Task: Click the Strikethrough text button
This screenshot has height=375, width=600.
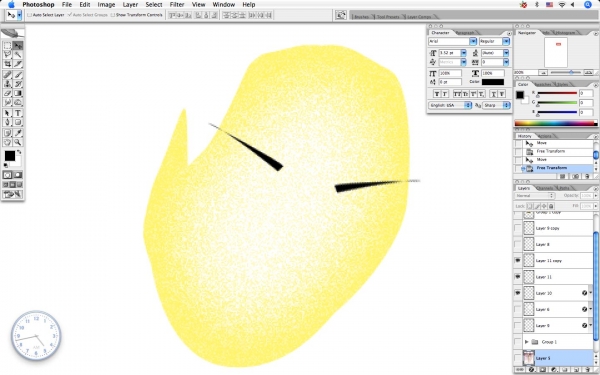Action: [502, 94]
